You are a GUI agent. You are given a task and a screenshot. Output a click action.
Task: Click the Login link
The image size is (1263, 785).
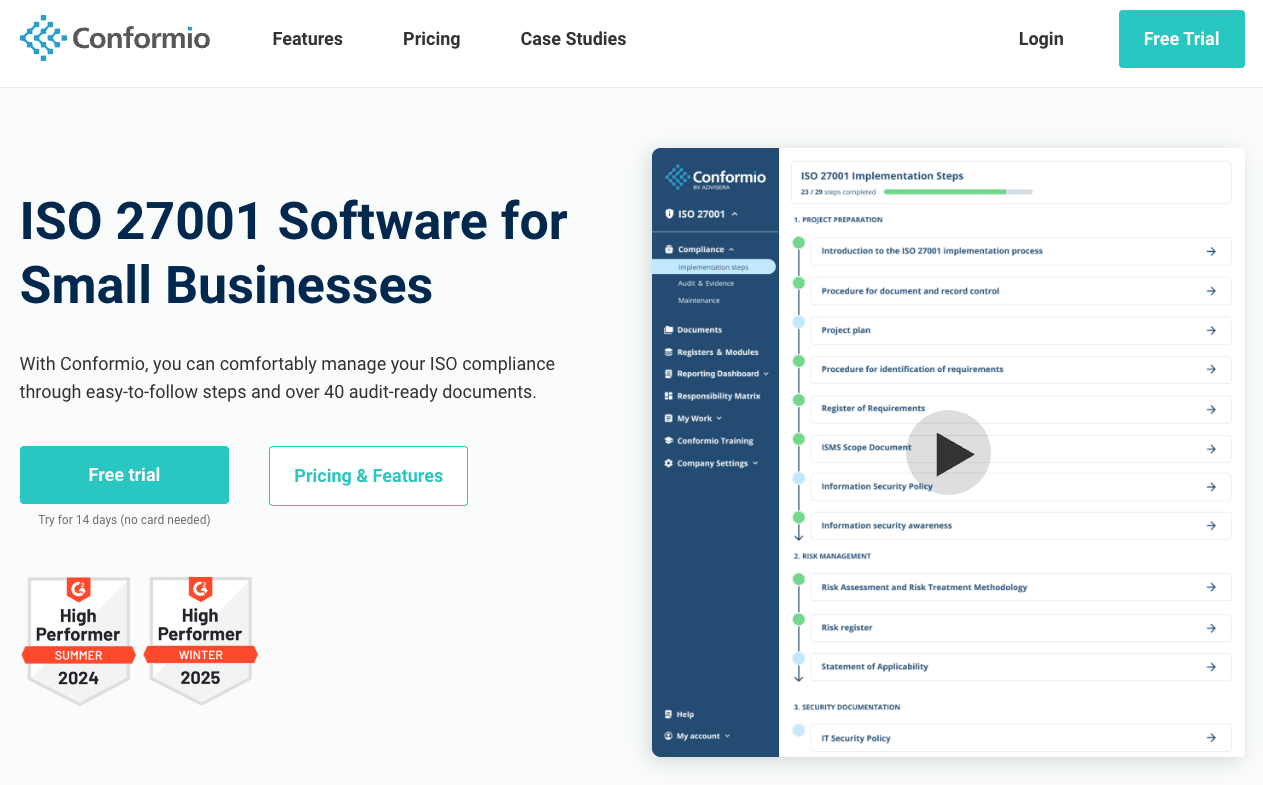pos(1041,39)
